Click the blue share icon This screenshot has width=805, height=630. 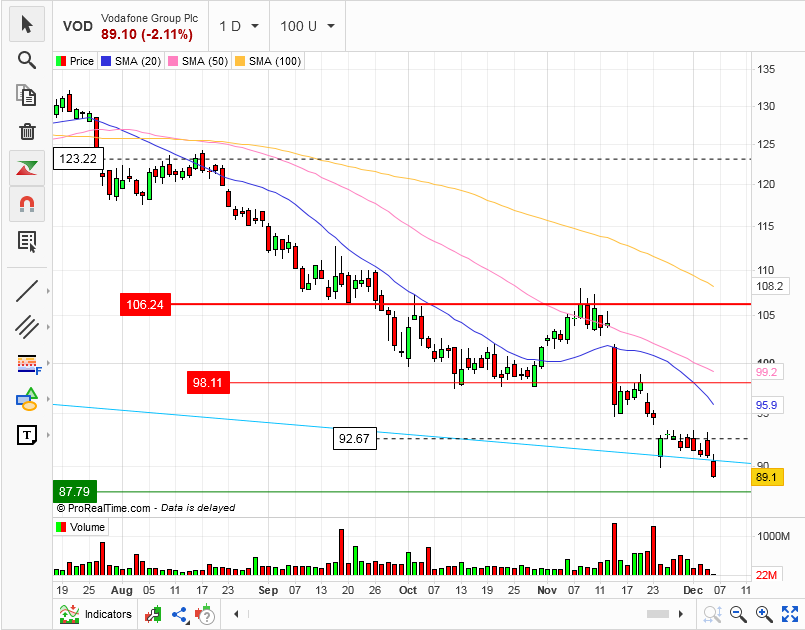pos(180,614)
